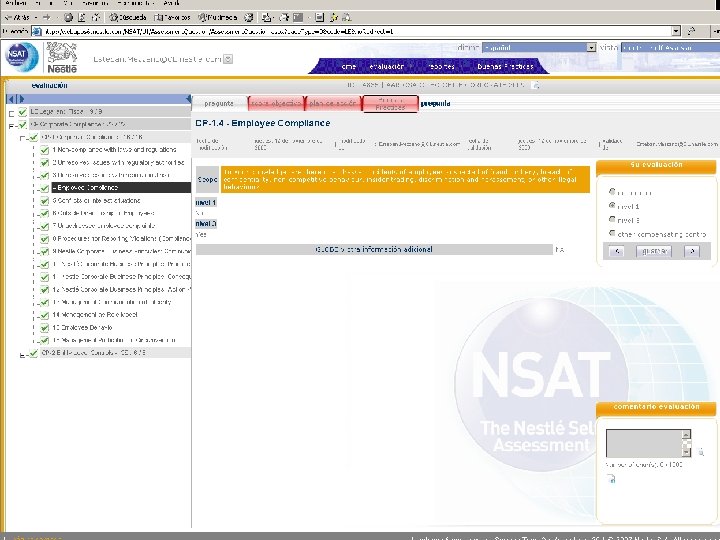Click the green check beside item 5
Screen dimensions: 720x540
point(45,201)
